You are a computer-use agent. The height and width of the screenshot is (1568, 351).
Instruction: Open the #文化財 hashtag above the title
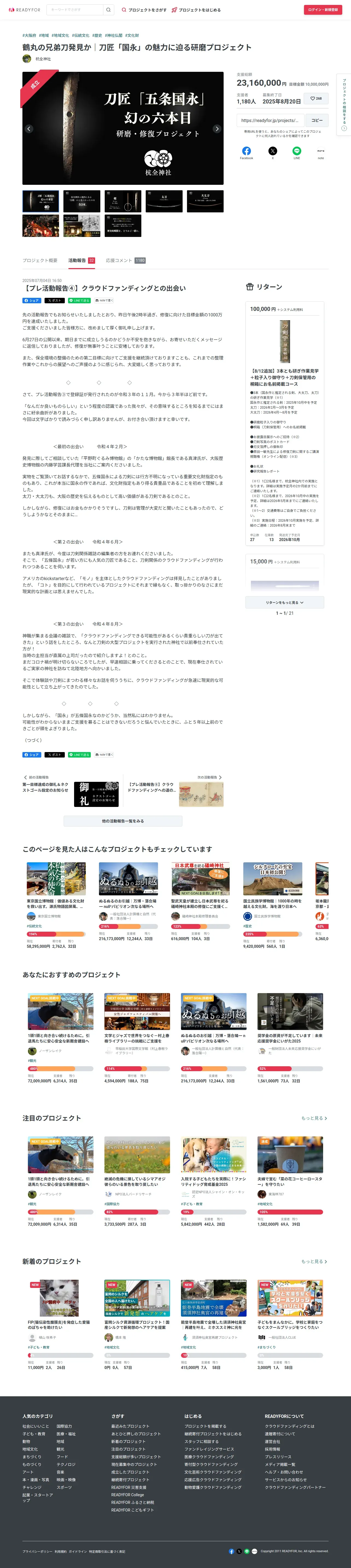click(132, 35)
